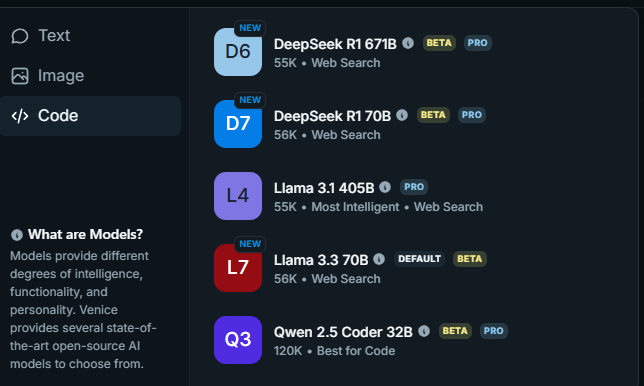Click '56K • Web Search' under DeepSeek 70B
Screen dimensions: 644x386
(327, 135)
